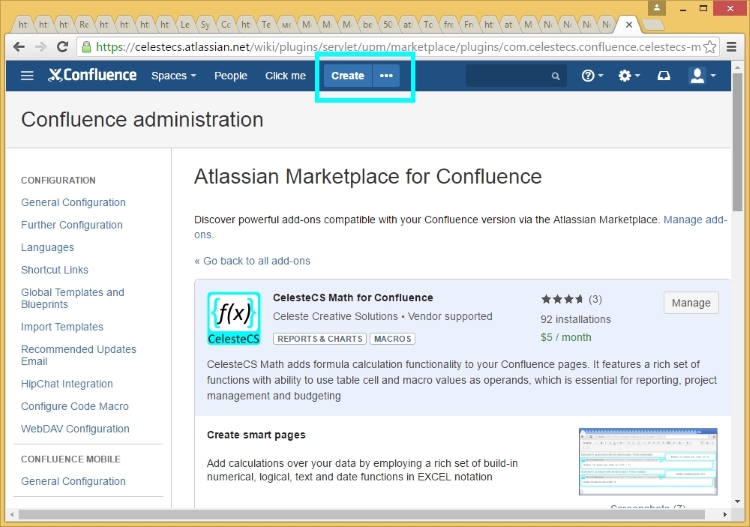The height and width of the screenshot is (527, 750).
Task: Click the vertical page scrollbar thumb
Action: click(737, 142)
